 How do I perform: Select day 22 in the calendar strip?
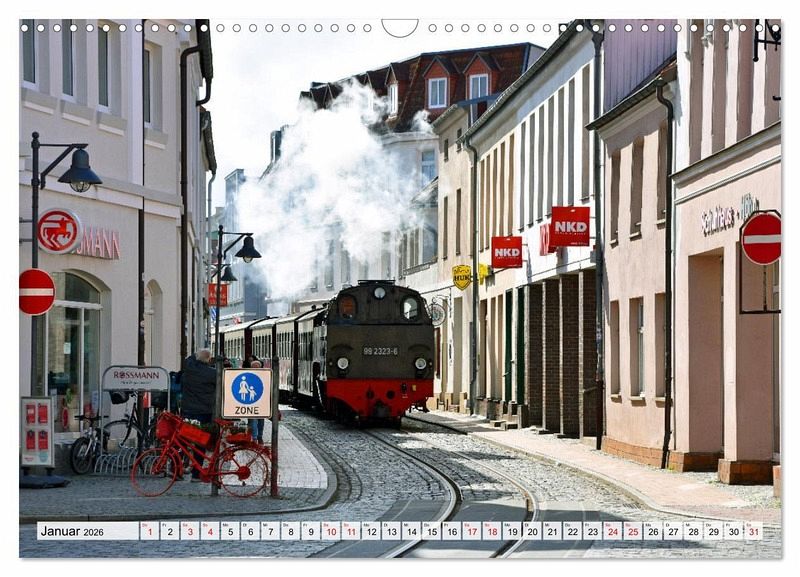click(x=573, y=531)
